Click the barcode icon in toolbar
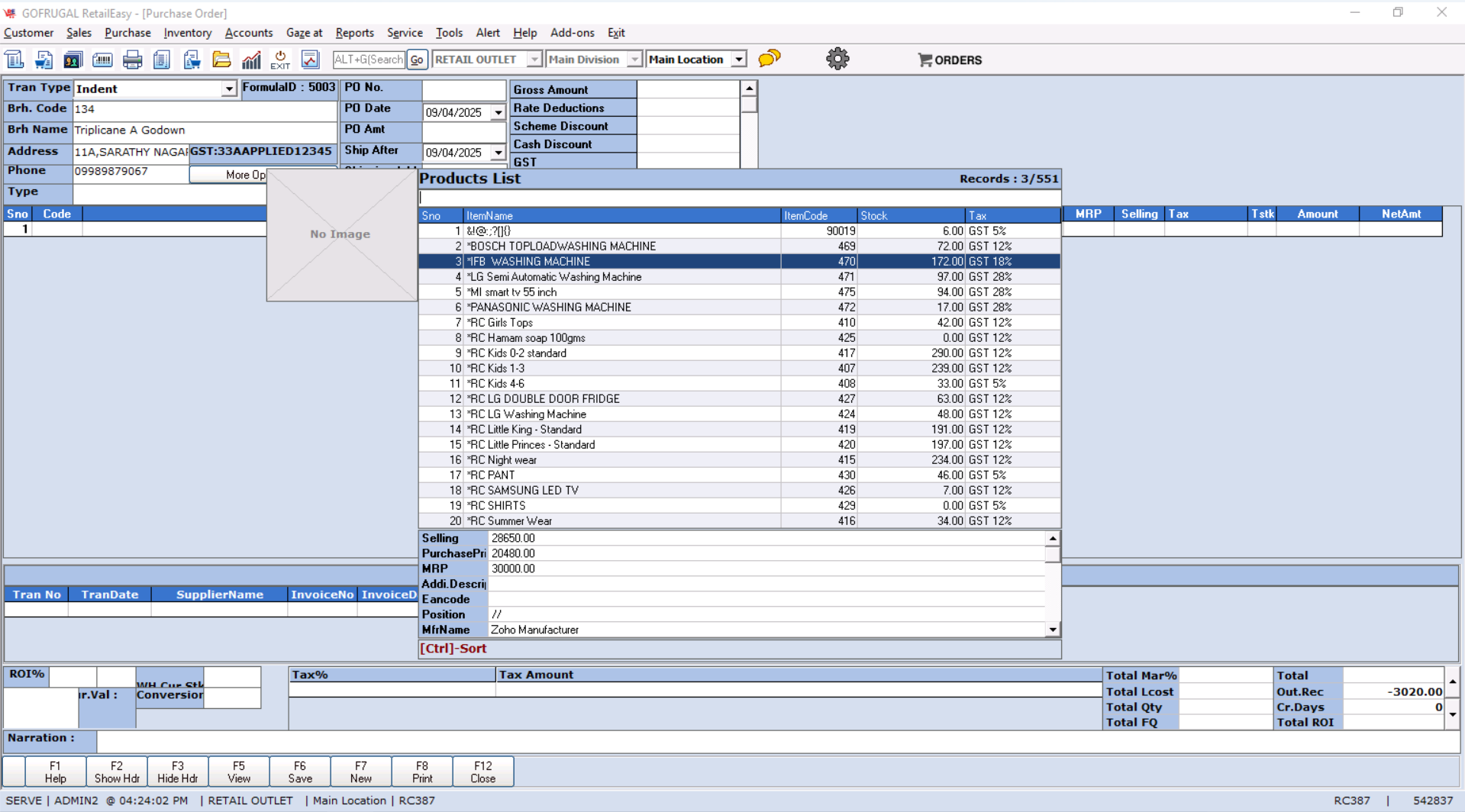The image size is (1465, 812). coord(102,60)
